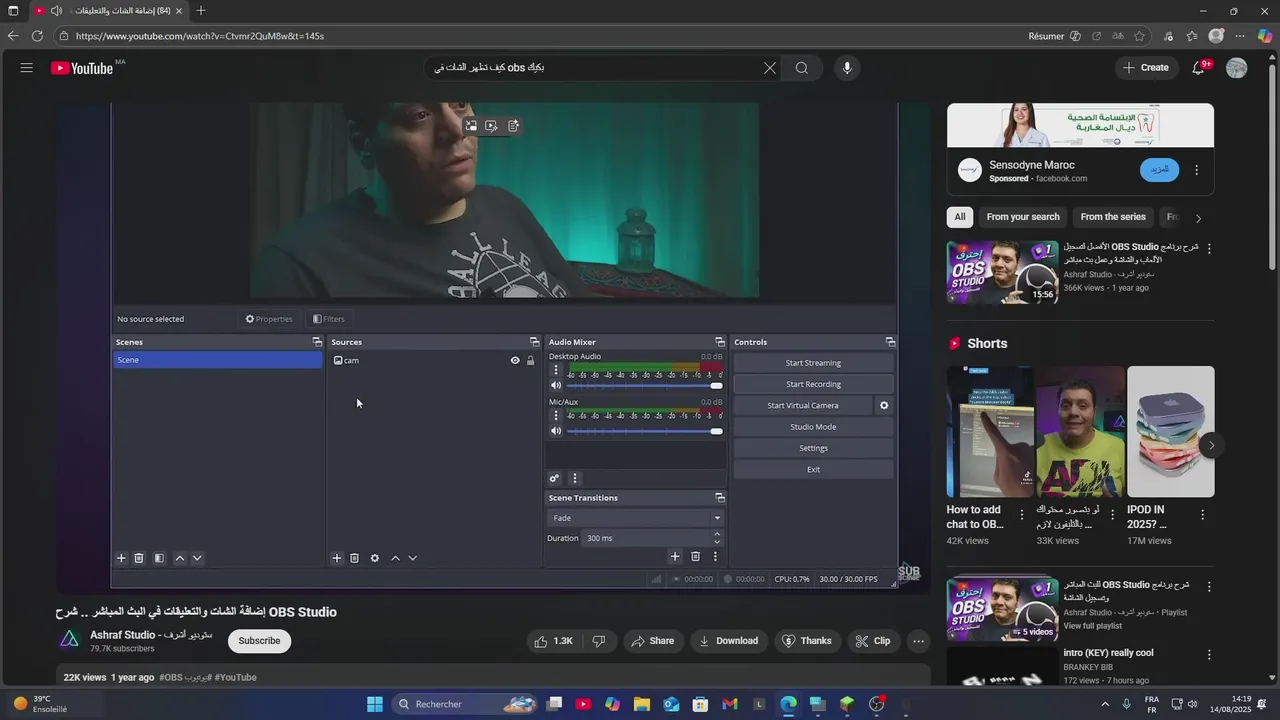Clear the YouTube search box text
The image size is (1280, 720).
769,68
